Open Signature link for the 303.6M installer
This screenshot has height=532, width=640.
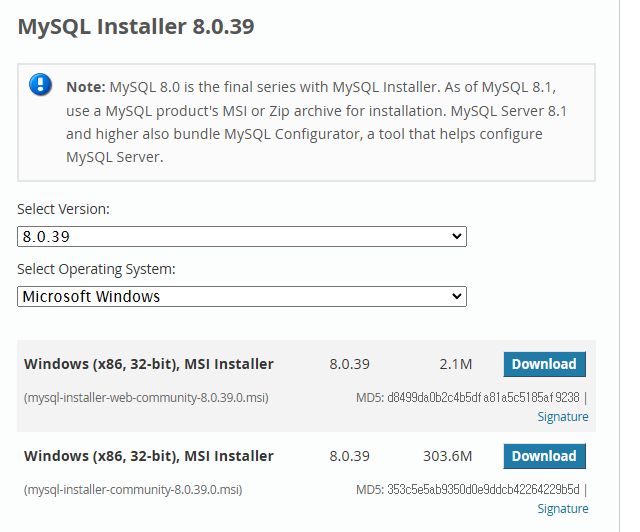tap(563, 509)
